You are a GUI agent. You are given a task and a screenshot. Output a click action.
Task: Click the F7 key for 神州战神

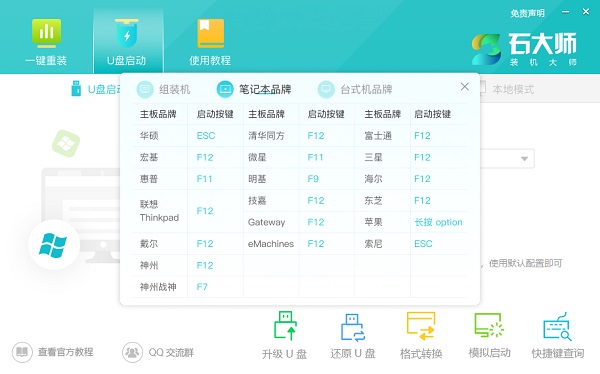(202, 287)
